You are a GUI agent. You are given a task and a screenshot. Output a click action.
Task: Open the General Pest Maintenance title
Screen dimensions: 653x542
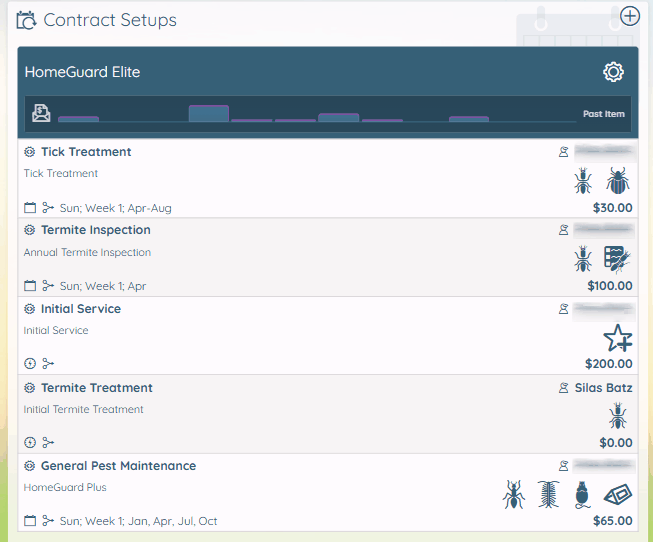tap(118, 466)
